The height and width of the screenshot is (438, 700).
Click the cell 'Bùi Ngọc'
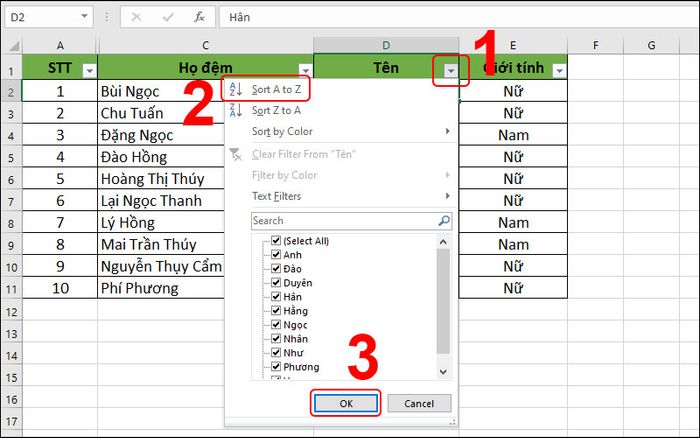tap(161, 92)
